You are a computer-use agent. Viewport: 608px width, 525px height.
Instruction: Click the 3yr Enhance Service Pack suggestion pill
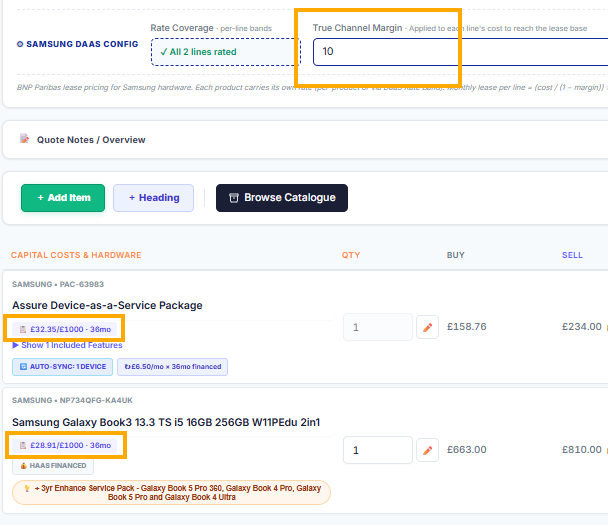tap(171, 492)
